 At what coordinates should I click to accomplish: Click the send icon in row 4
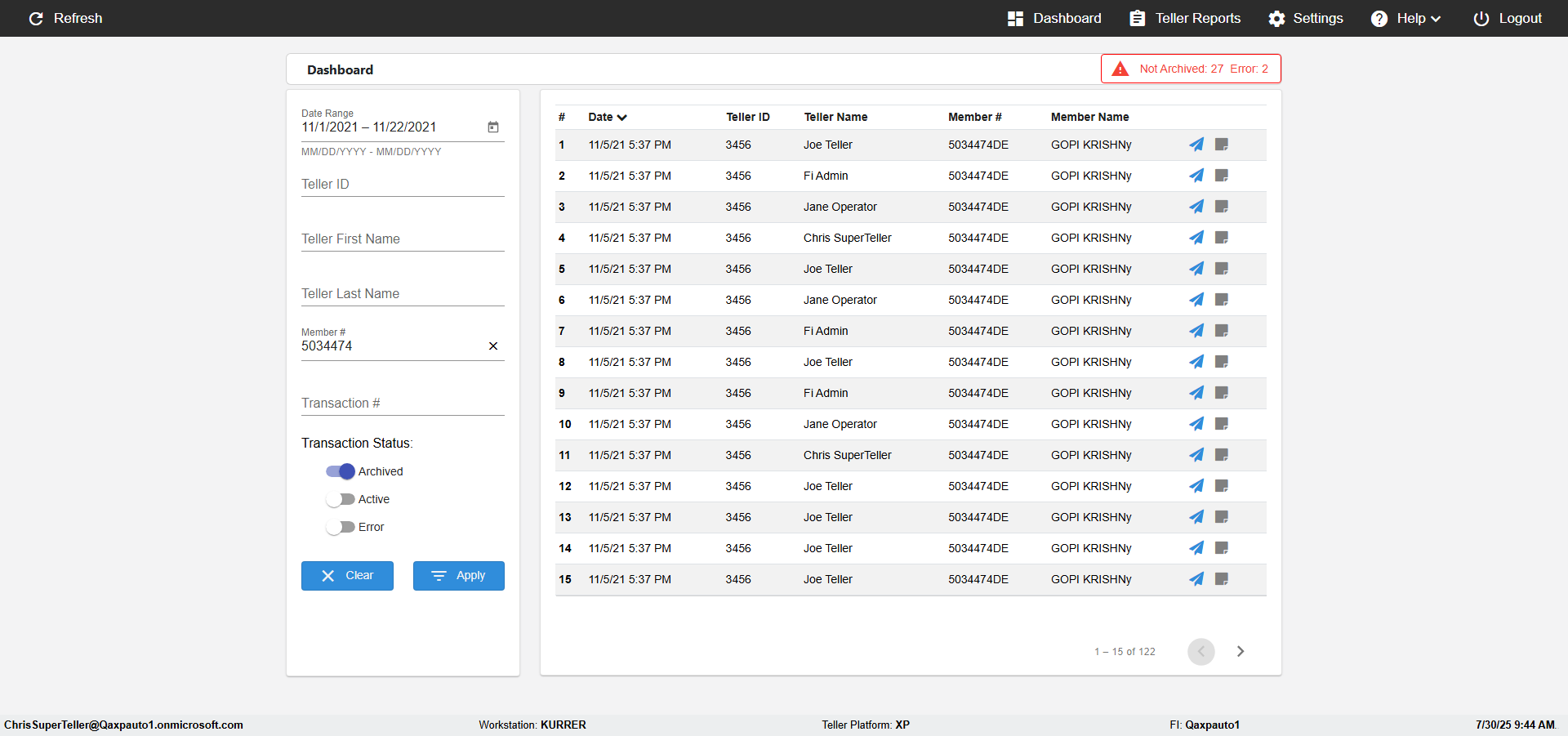coord(1196,238)
